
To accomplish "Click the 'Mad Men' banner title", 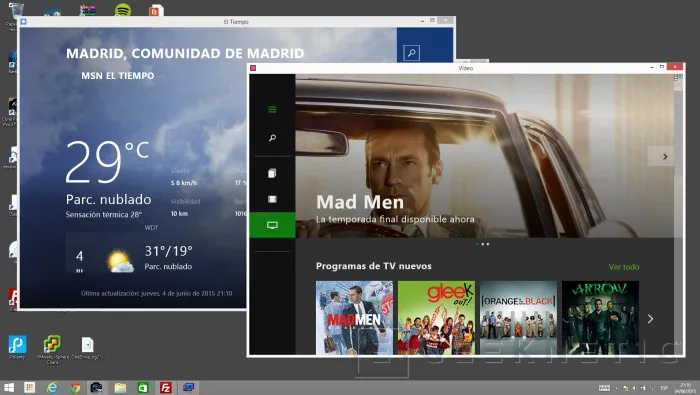I will tap(360, 202).
